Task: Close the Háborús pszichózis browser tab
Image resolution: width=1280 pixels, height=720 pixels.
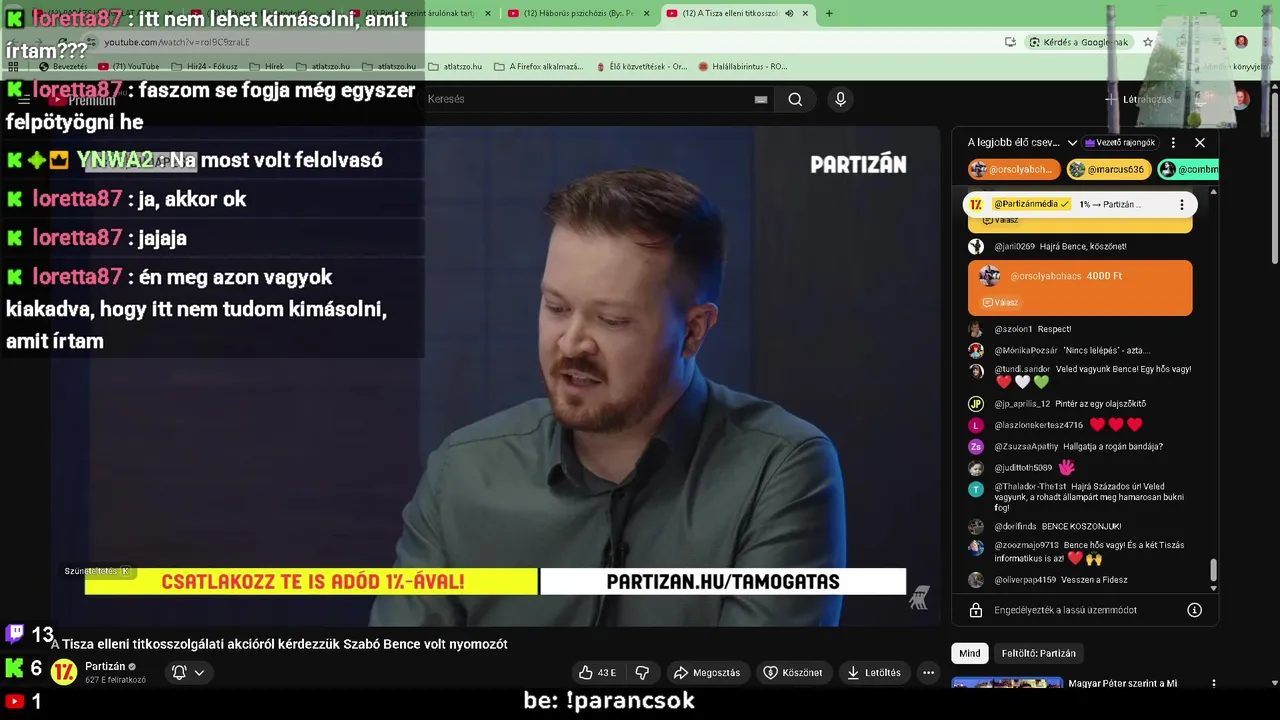Action: coord(647,13)
